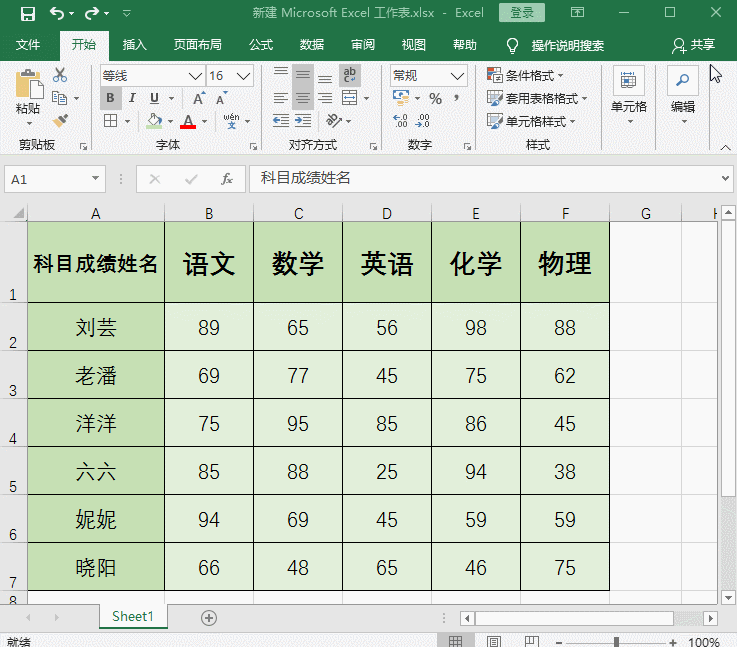This screenshot has width=737, height=647.
Task: Click the red font color swatch
Action: 188,122
